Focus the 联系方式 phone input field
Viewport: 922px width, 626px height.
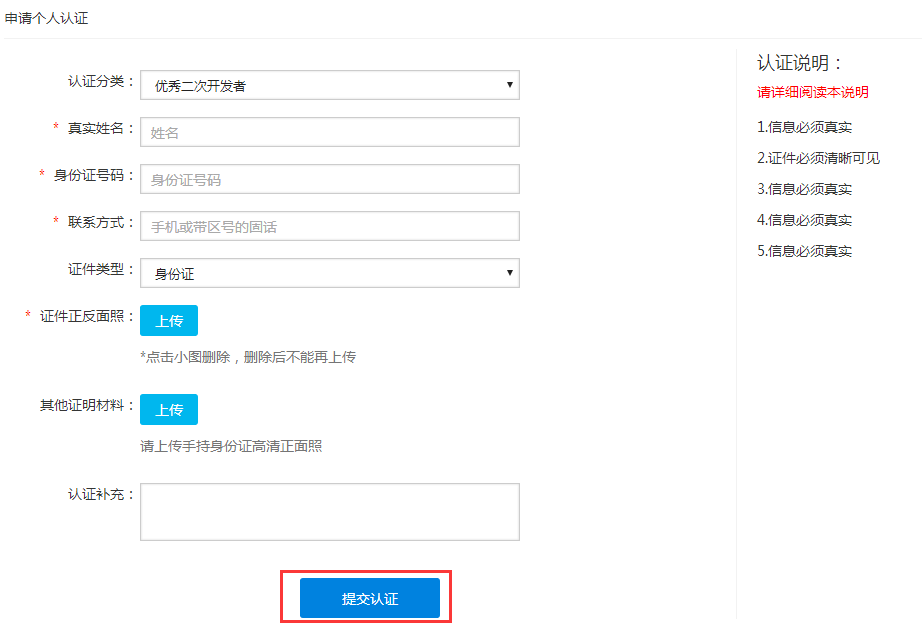(330, 226)
